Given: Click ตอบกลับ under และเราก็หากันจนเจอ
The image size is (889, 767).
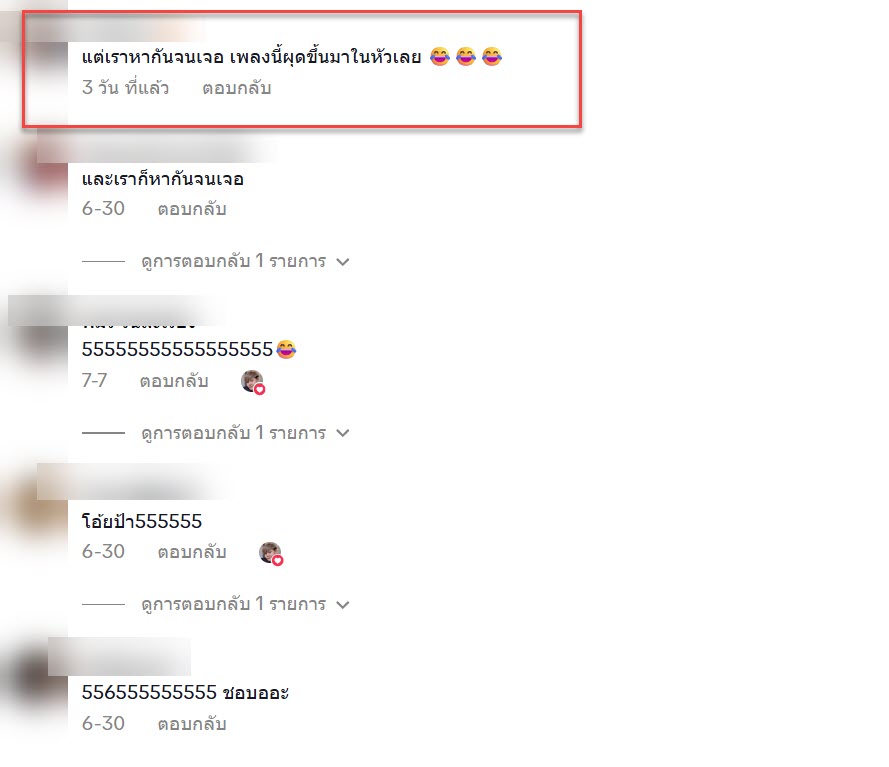Looking at the screenshot, I should [x=192, y=209].
